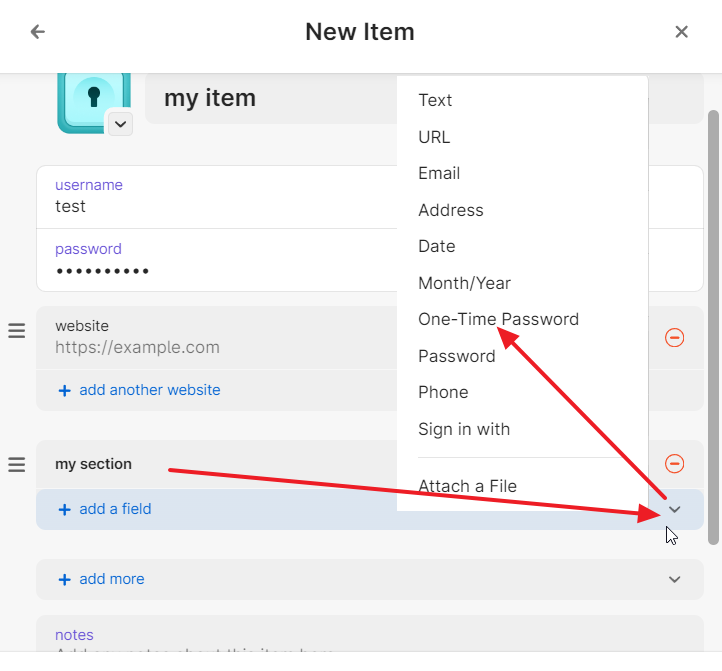Close the New Item dialog
This screenshot has height=671, width=722.
coord(682,32)
